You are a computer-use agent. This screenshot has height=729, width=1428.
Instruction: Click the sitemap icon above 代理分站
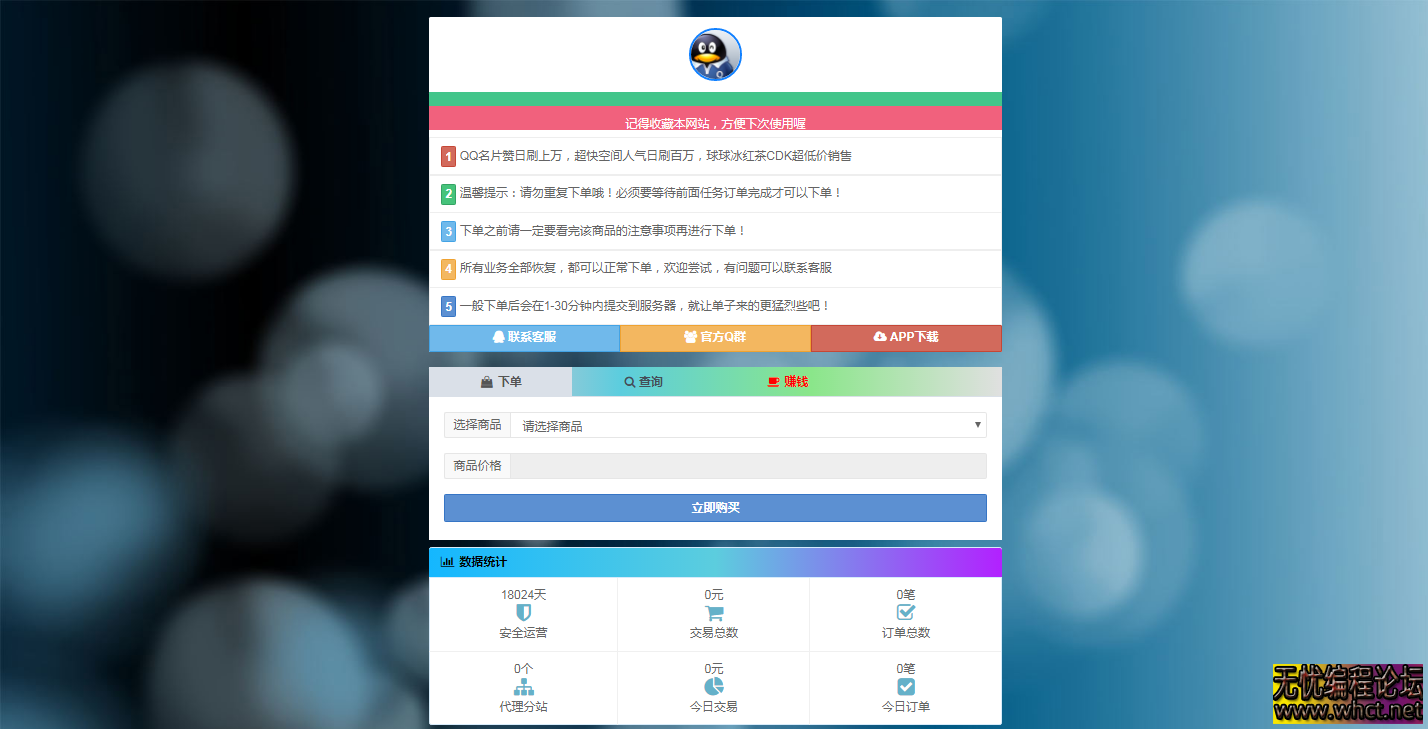[523, 687]
